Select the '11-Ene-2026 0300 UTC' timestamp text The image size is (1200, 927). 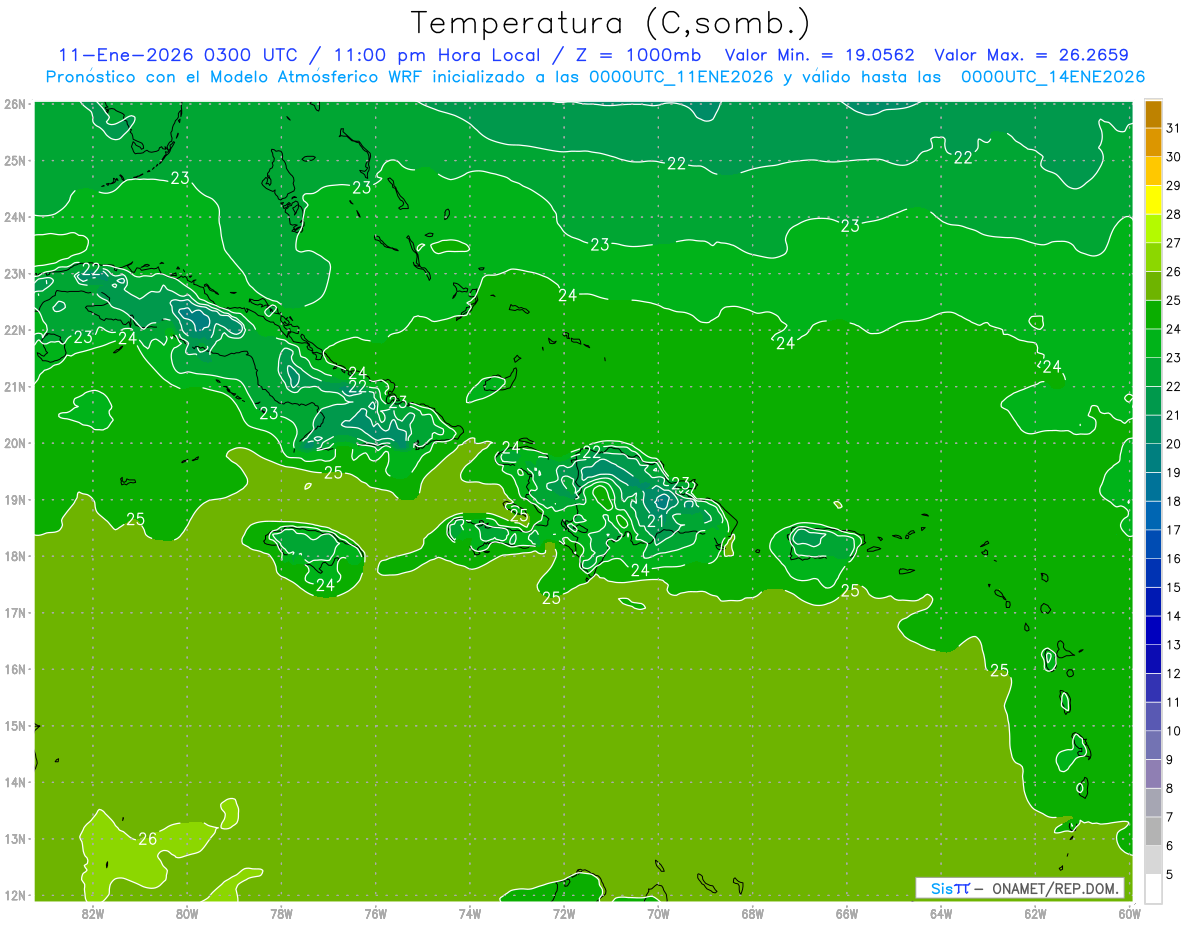pos(177,55)
